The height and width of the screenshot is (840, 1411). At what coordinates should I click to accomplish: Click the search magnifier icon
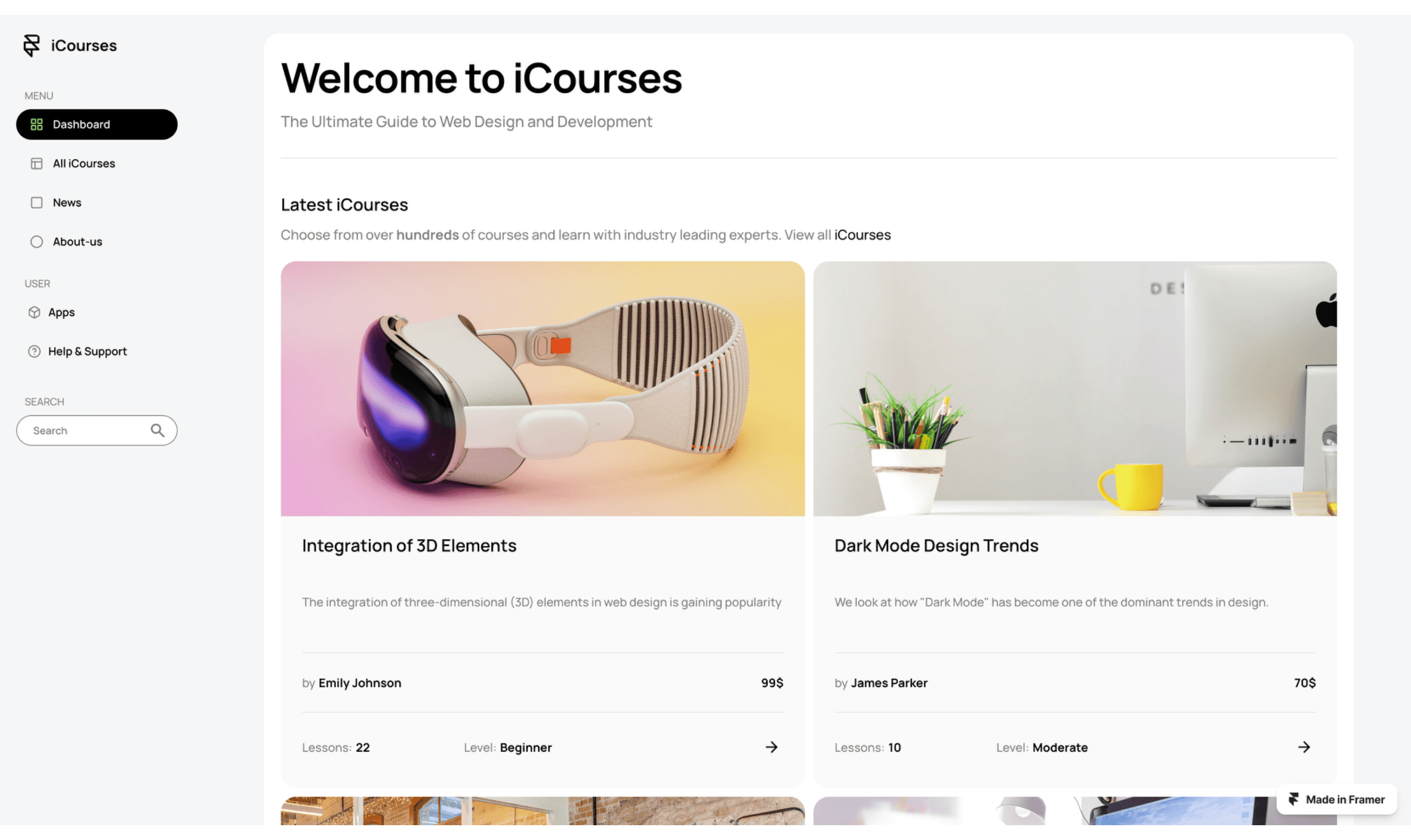[157, 431]
